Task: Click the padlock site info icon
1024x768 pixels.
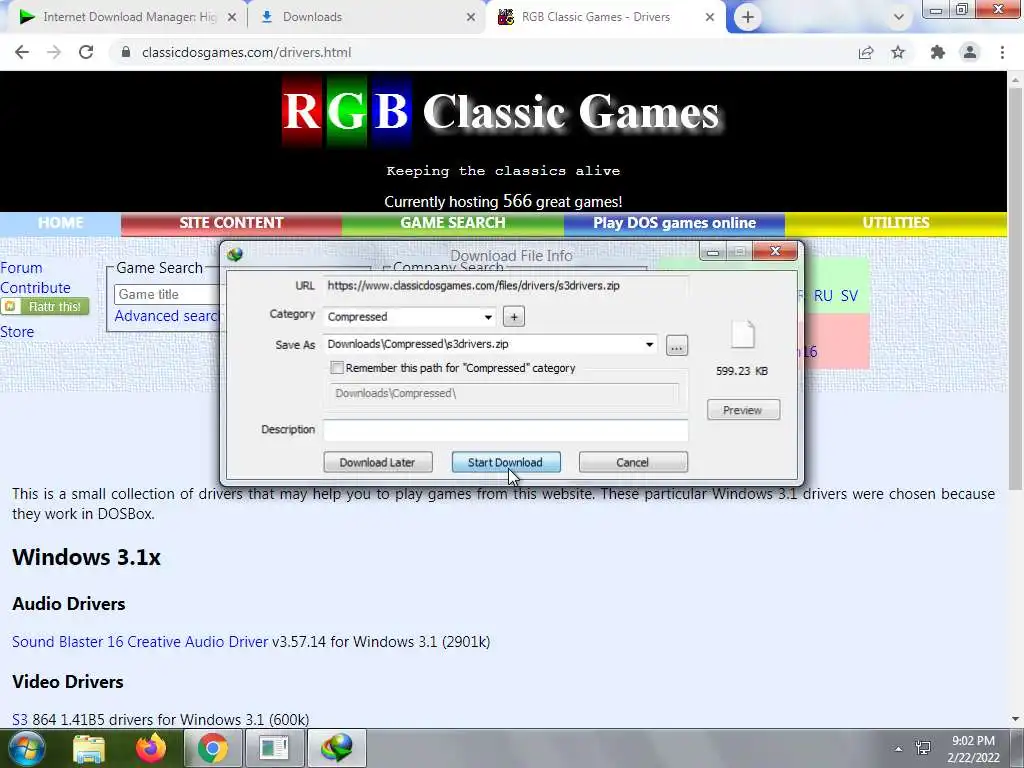Action: click(x=126, y=52)
